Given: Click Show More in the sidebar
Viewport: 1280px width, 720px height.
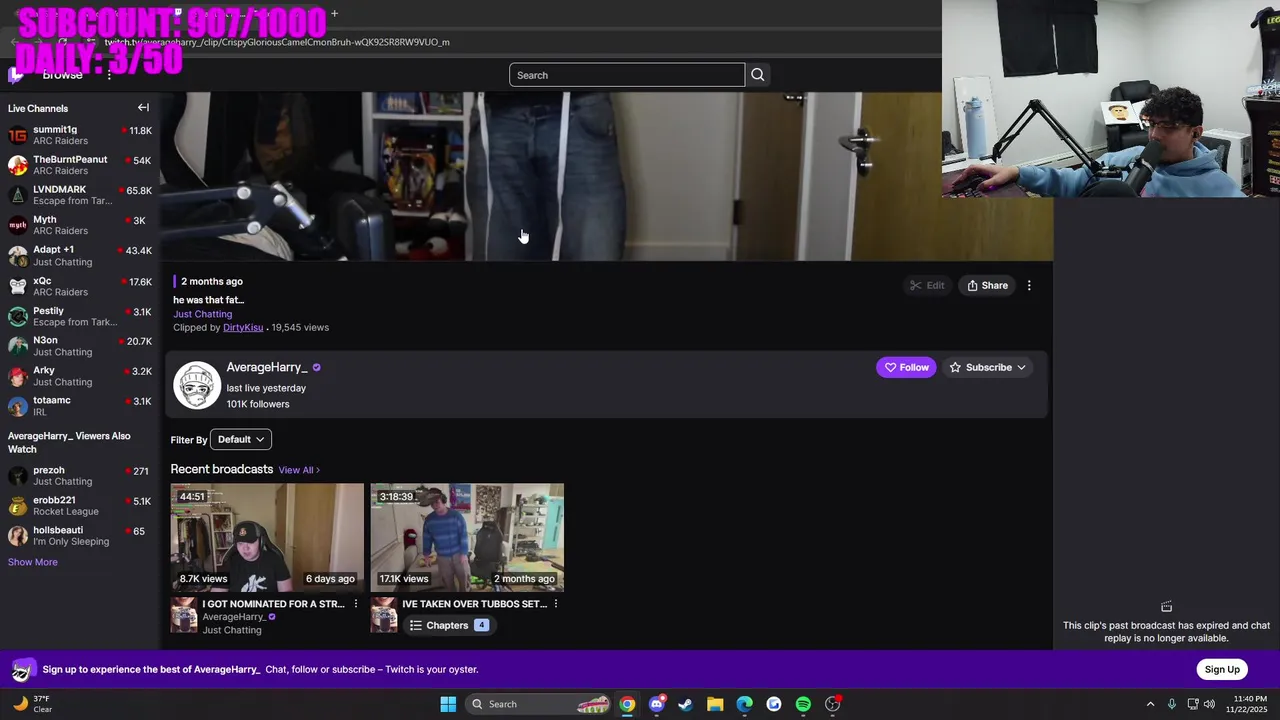Looking at the screenshot, I should (x=33, y=562).
